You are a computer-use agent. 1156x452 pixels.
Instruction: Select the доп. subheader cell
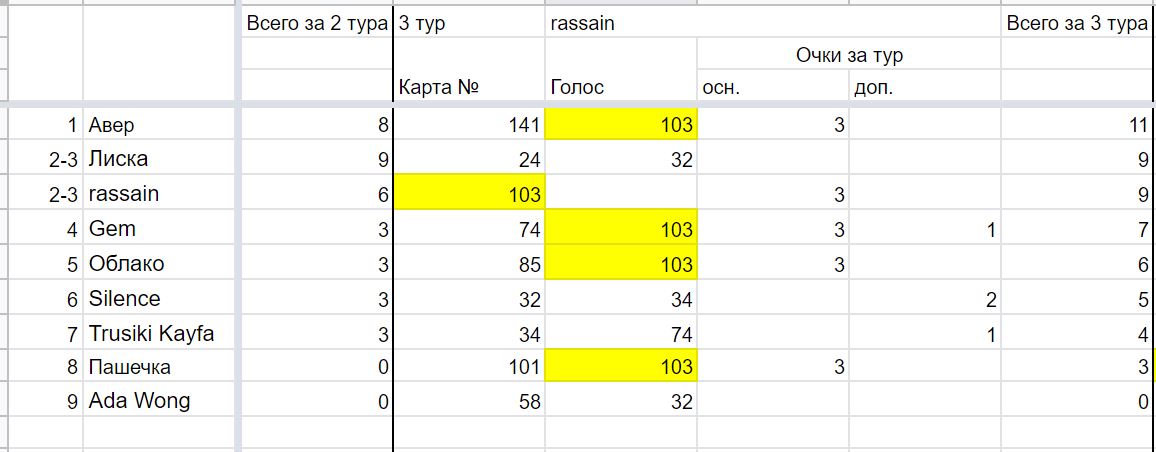pos(925,87)
